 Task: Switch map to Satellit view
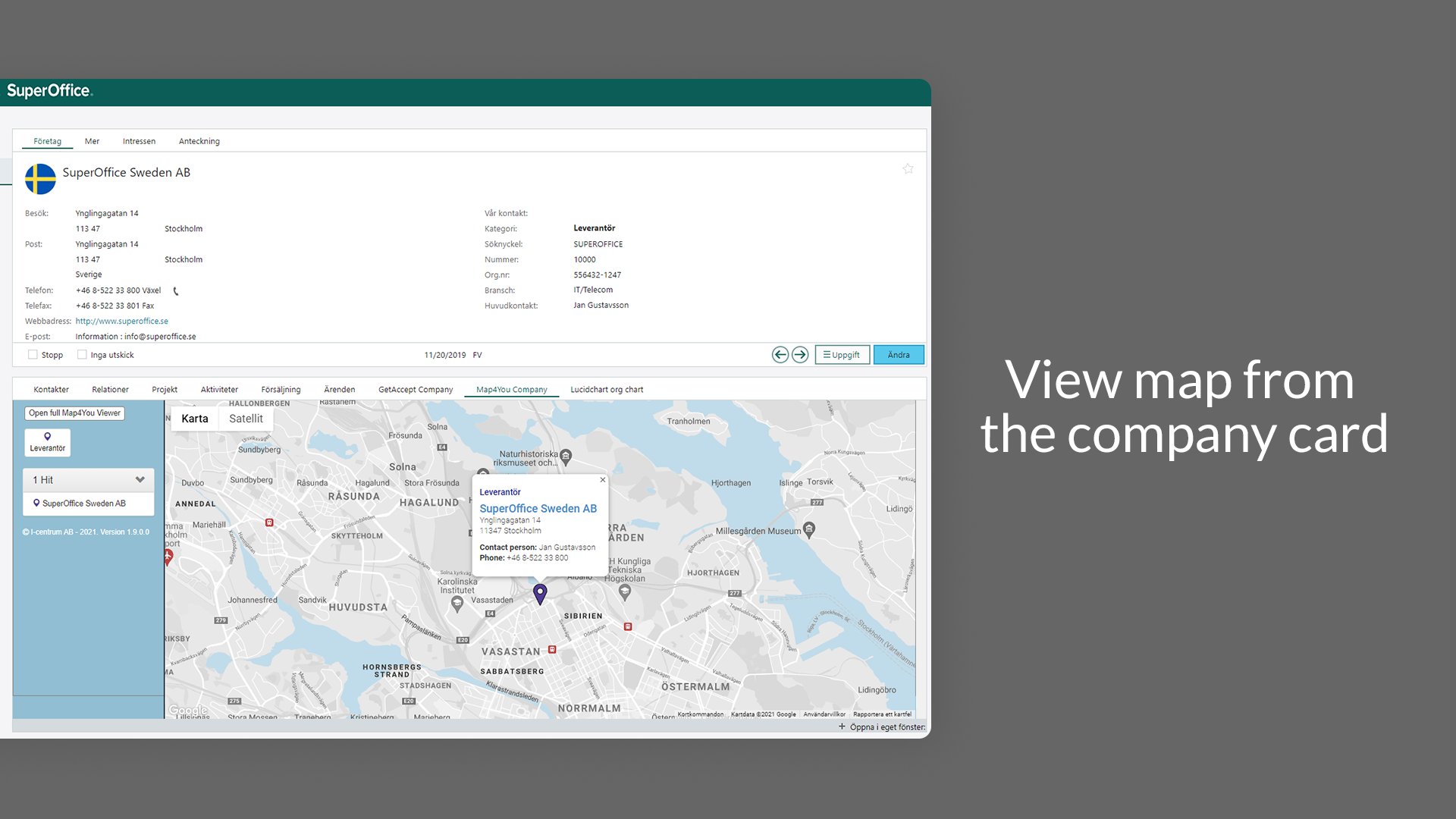pos(246,419)
